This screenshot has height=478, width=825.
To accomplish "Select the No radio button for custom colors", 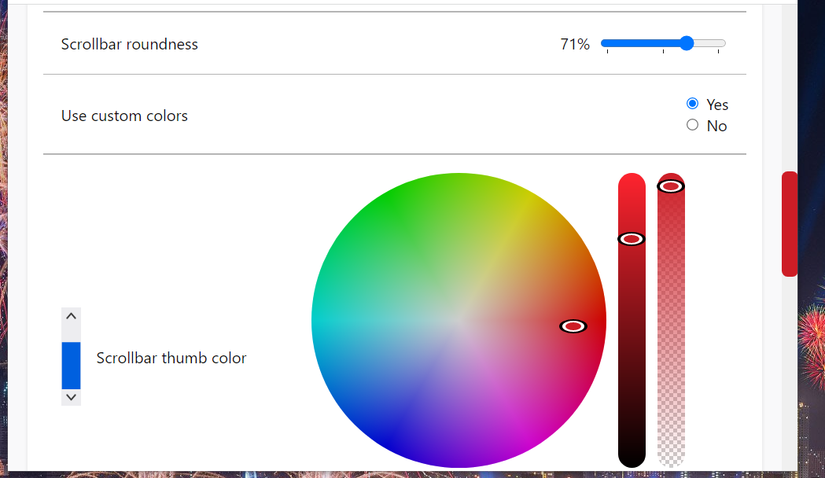I will (692, 125).
